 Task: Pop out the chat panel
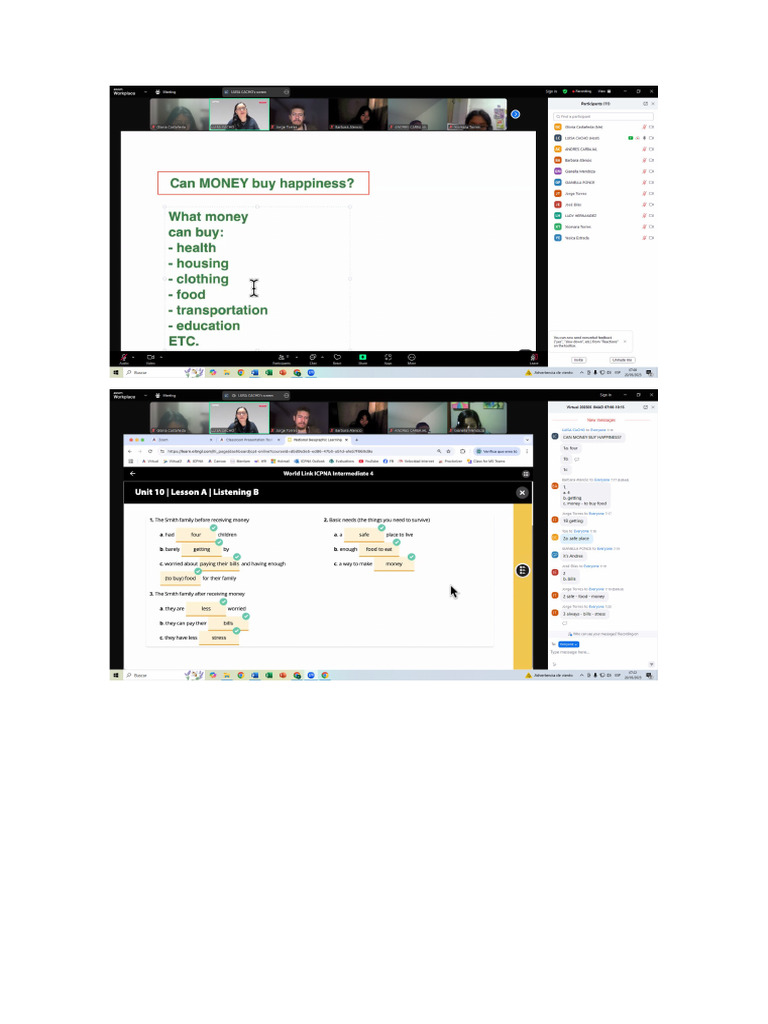(645, 407)
